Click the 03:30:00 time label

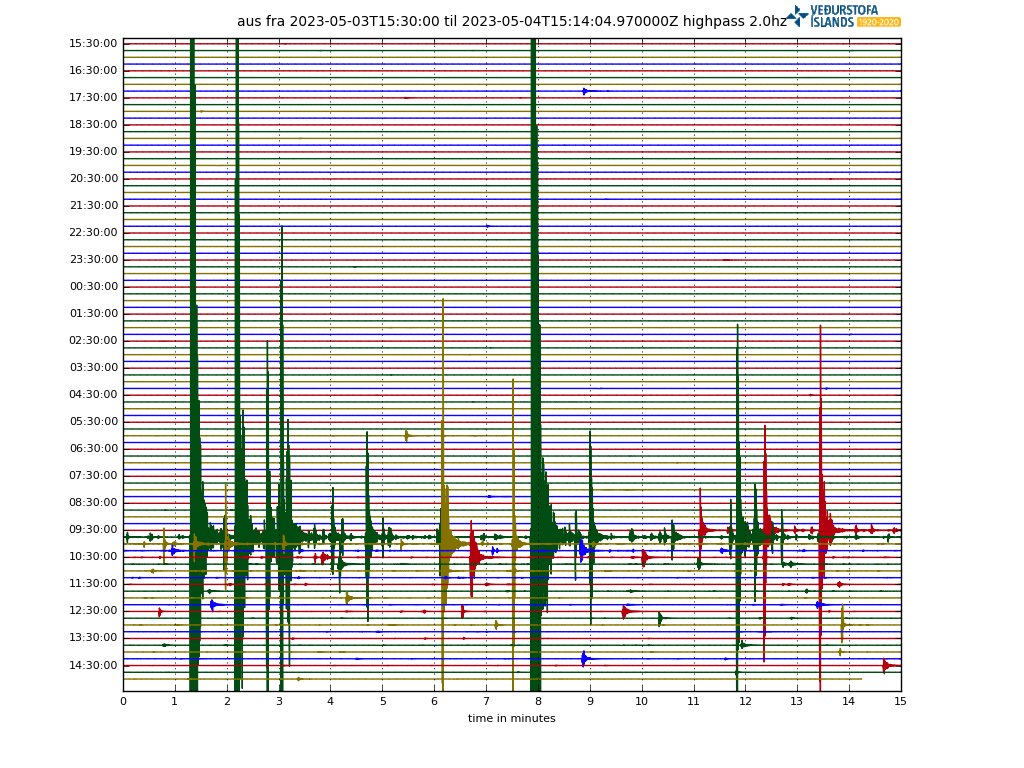click(x=93, y=367)
